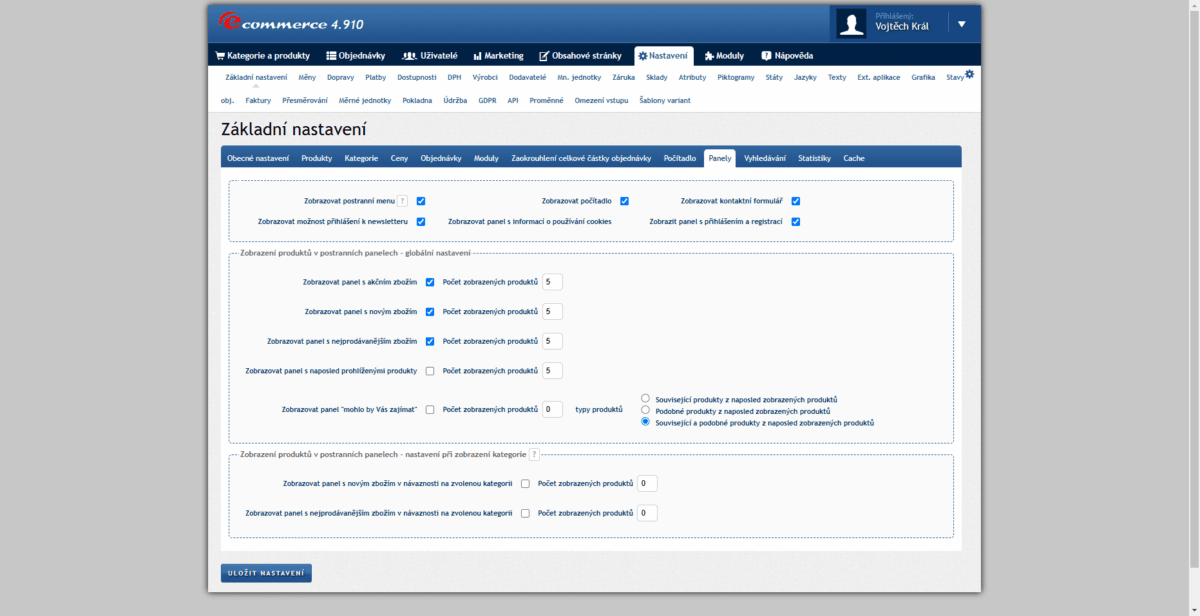Open the Moduly puzzle menu
This screenshot has height=616, width=1200.
tap(724, 56)
